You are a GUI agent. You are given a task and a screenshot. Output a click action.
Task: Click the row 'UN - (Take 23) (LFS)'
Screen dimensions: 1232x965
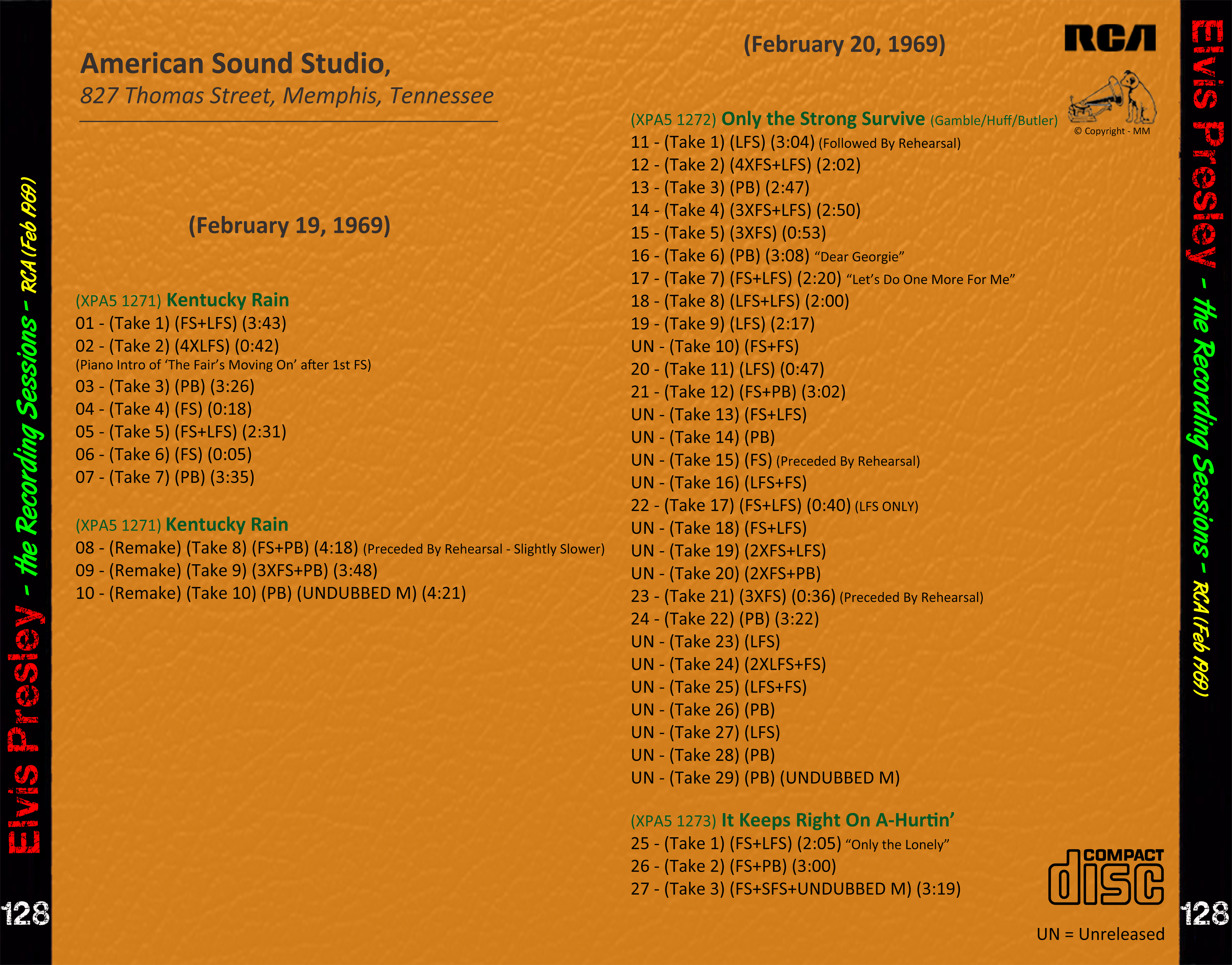pyautogui.click(x=706, y=642)
